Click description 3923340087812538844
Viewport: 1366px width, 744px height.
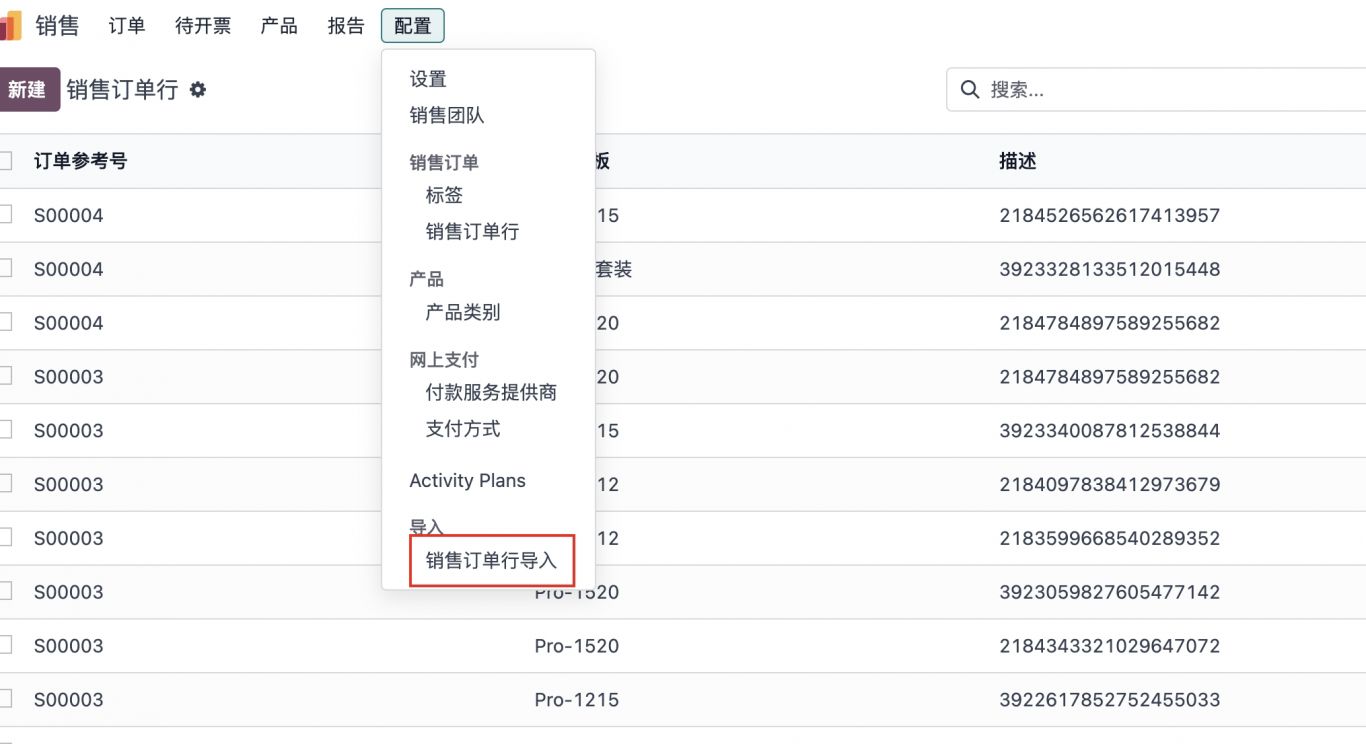click(1110, 430)
